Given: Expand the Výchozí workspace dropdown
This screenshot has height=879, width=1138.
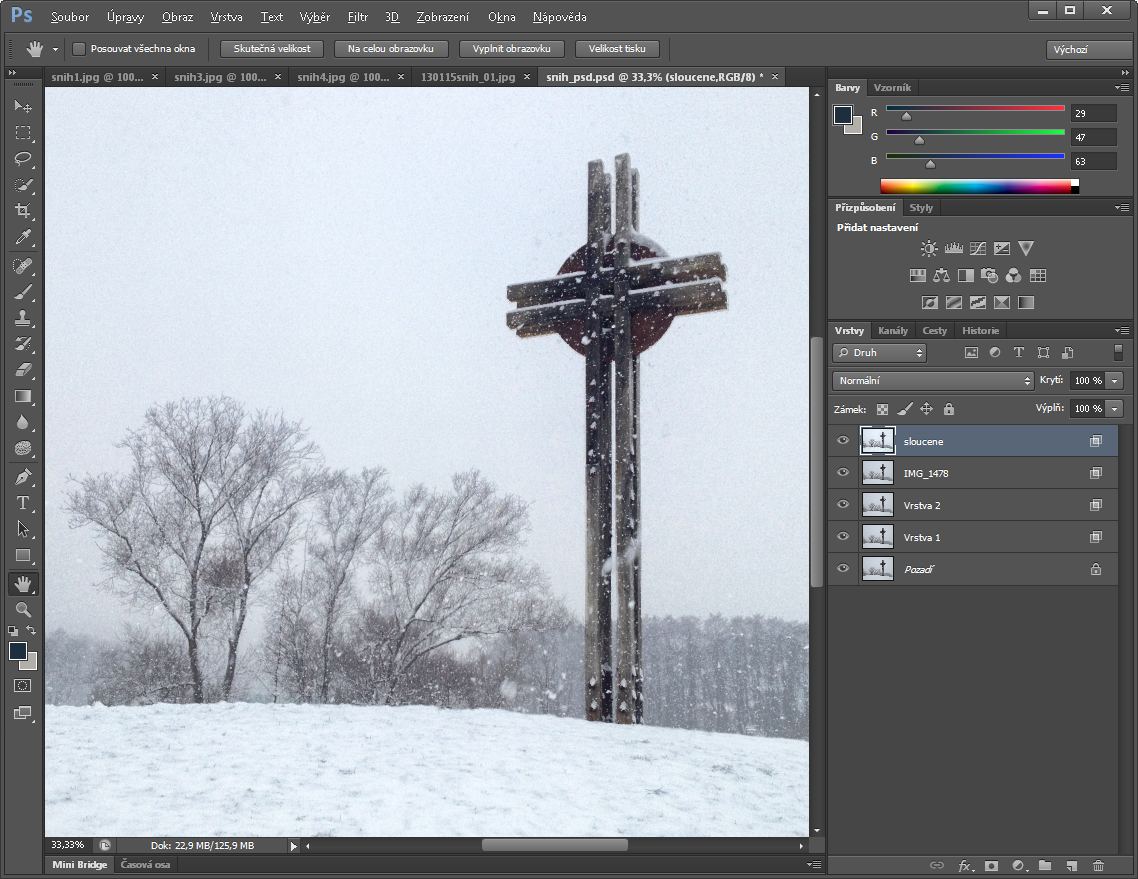Looking at the screenshot, I should 1088,49.
